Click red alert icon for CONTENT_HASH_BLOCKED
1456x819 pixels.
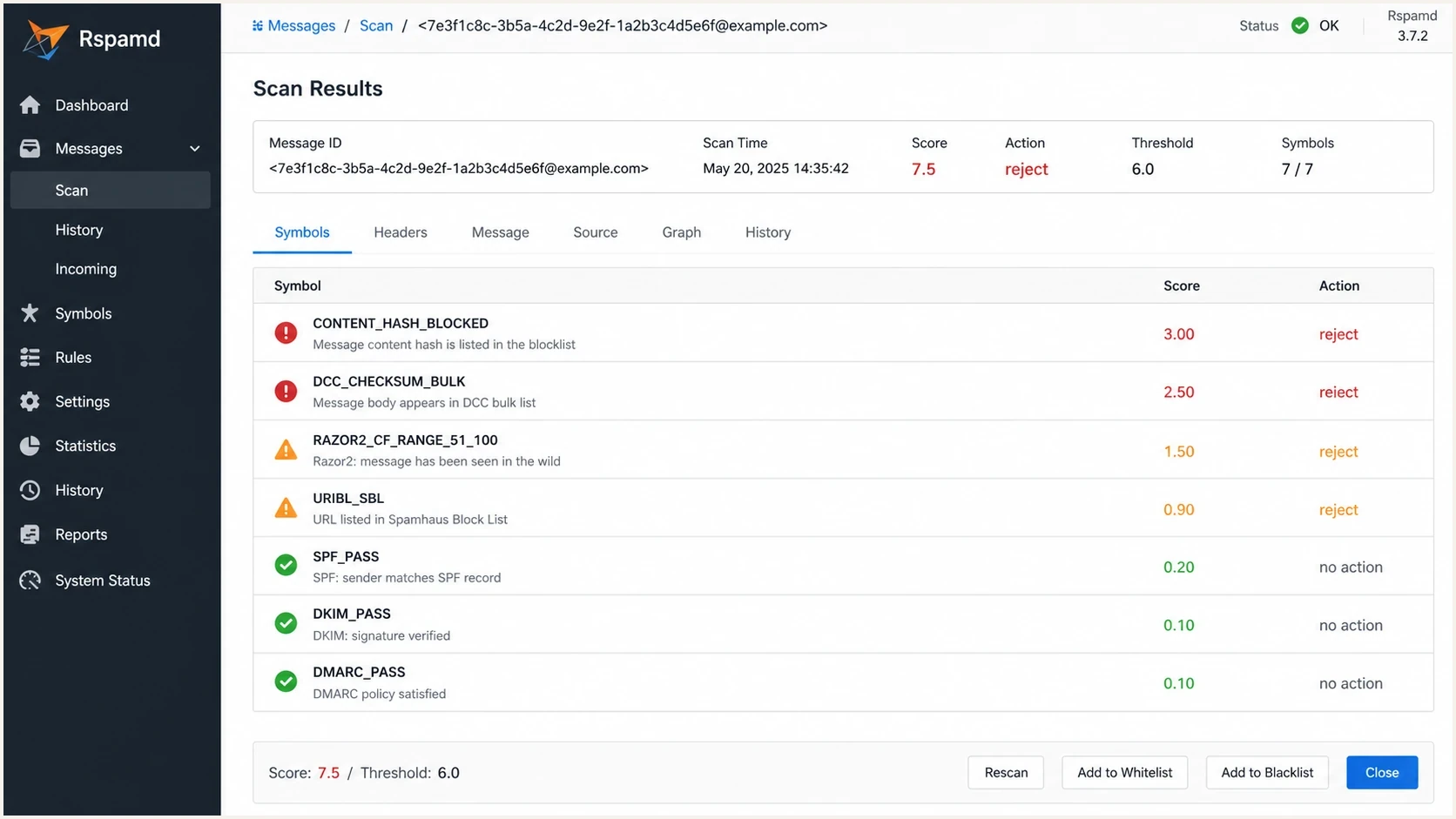pyautogui.click(x=286, y=332)
